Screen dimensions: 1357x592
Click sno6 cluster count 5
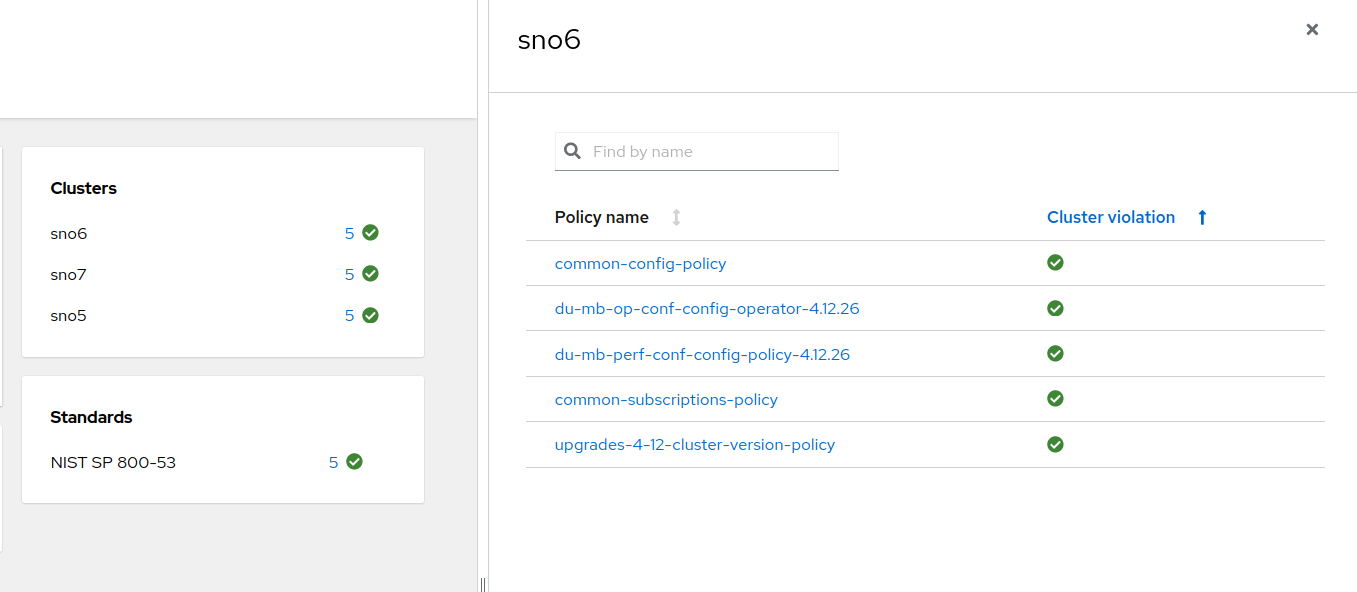pos(350,233)
